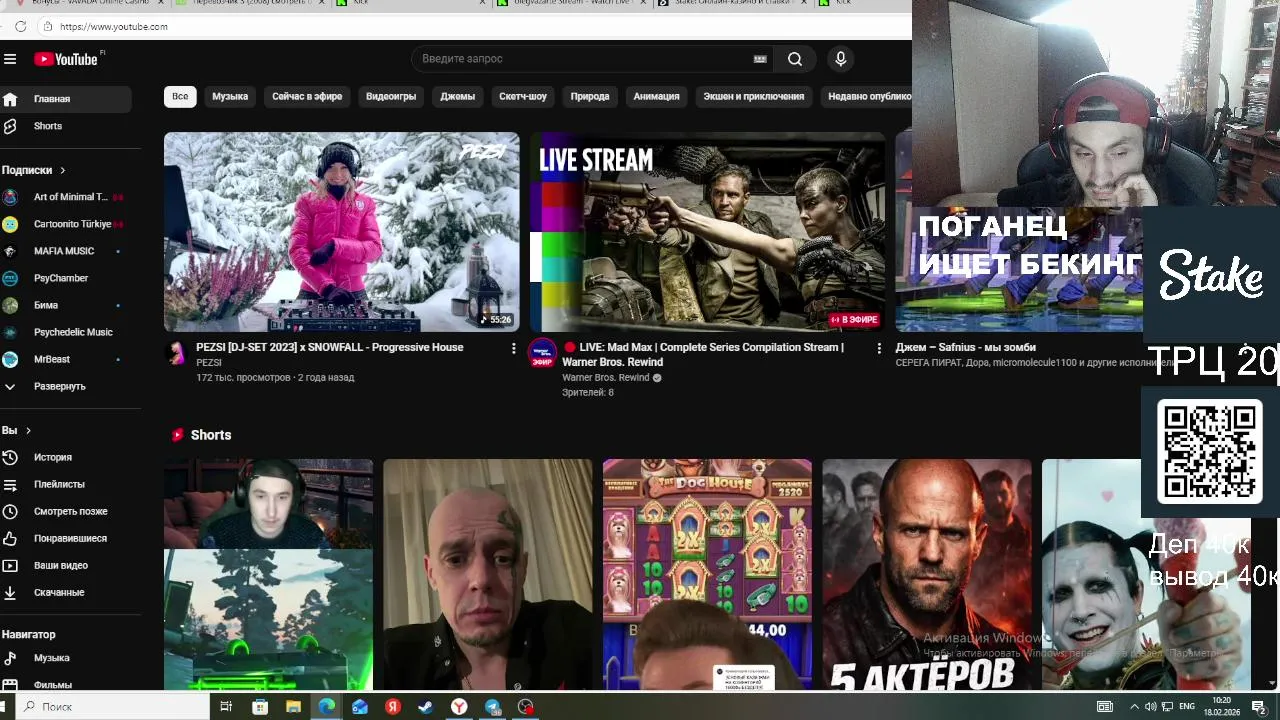Screen dimensions: 1280x720
Task: Click the YouTube logo
Action: (66, 59)
